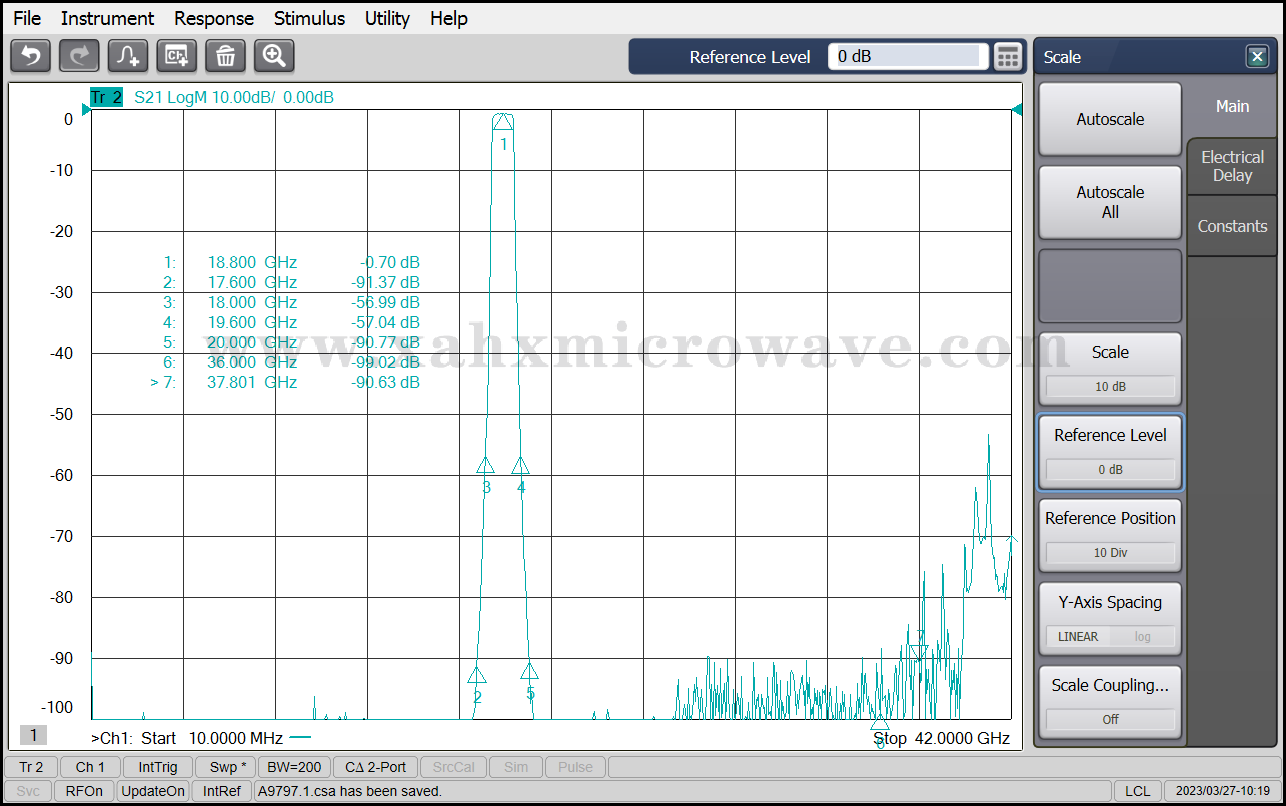Click marker 7 readout 37.801 GHz

[x=252, y=382]
